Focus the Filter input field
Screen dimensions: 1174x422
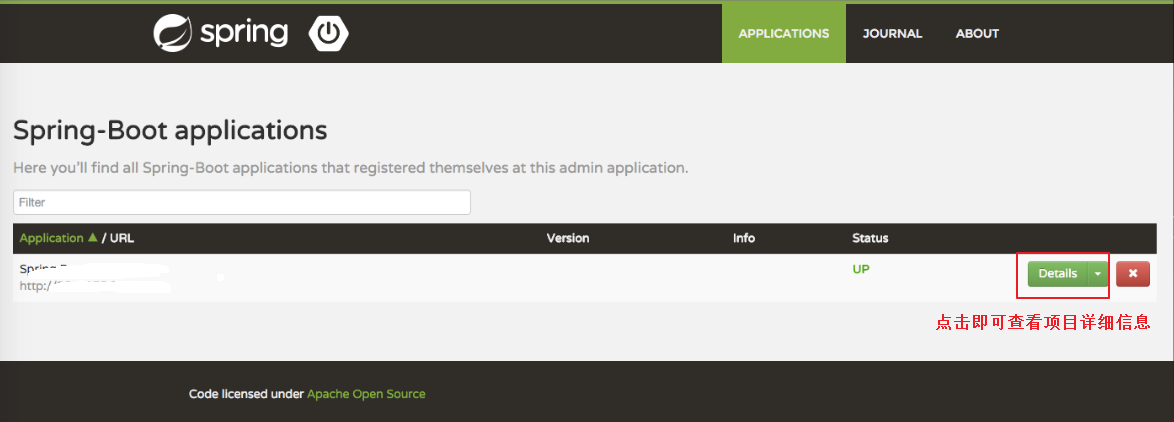(x=242, y=202)
